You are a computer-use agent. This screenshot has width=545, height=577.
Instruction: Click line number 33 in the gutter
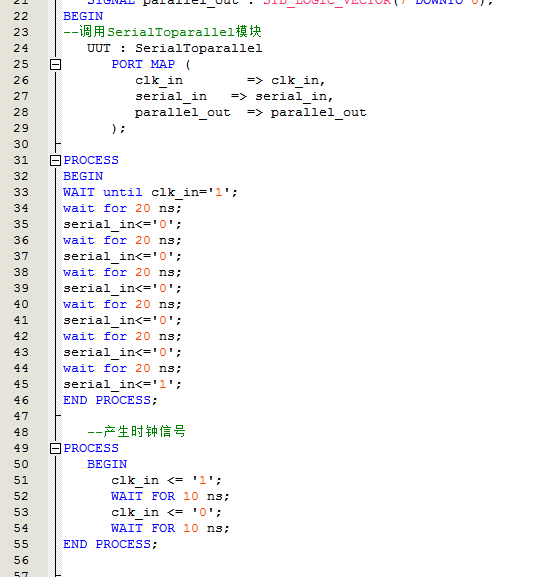[x=21, y=192]
